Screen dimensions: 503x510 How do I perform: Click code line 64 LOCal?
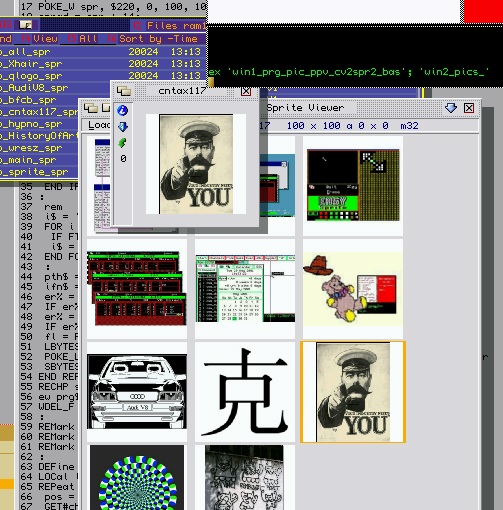(49, 477)
